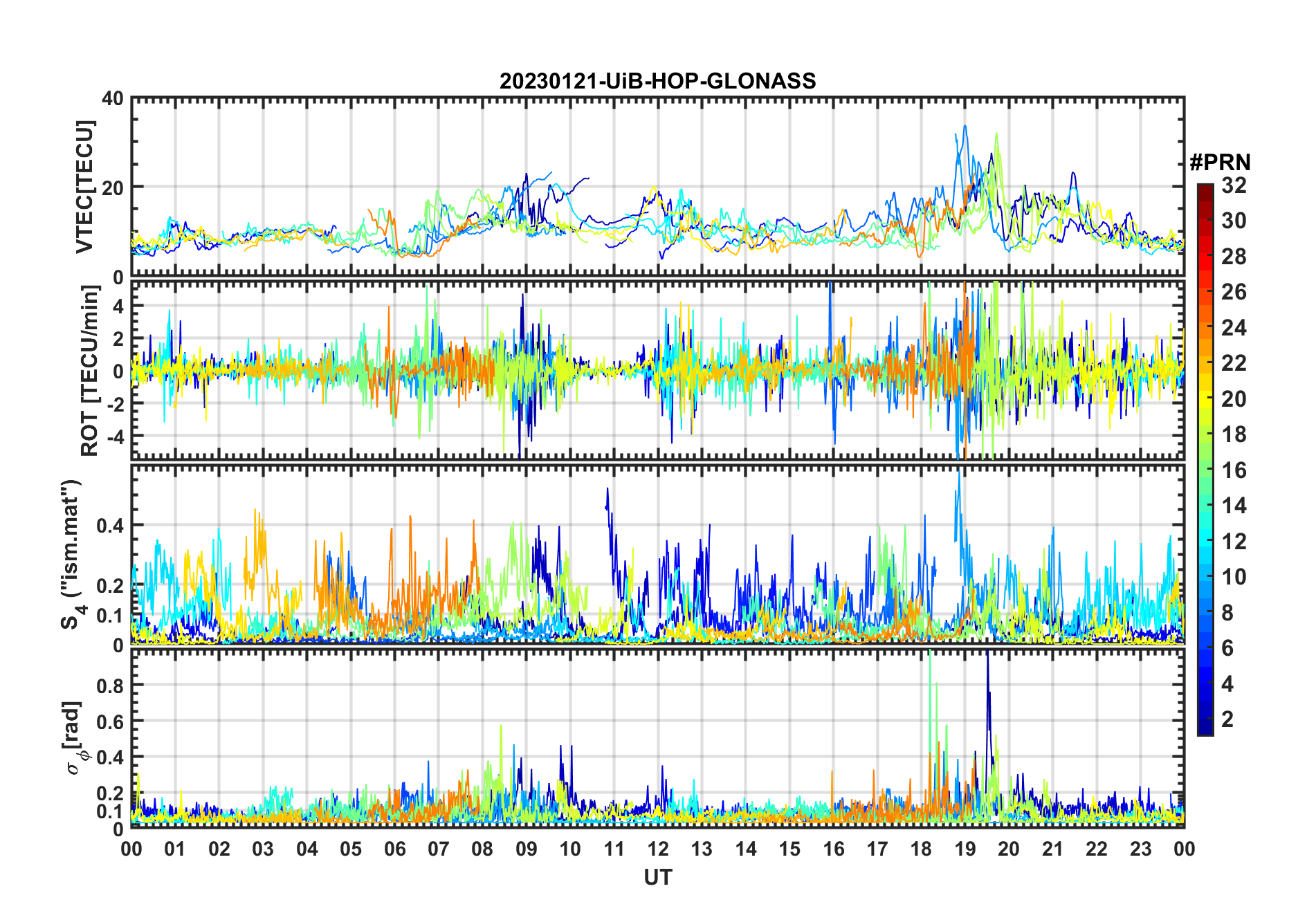Click the #PRN colorbar title
The height and width of the screenshot is (920, 1316).
pos(1220,163)
